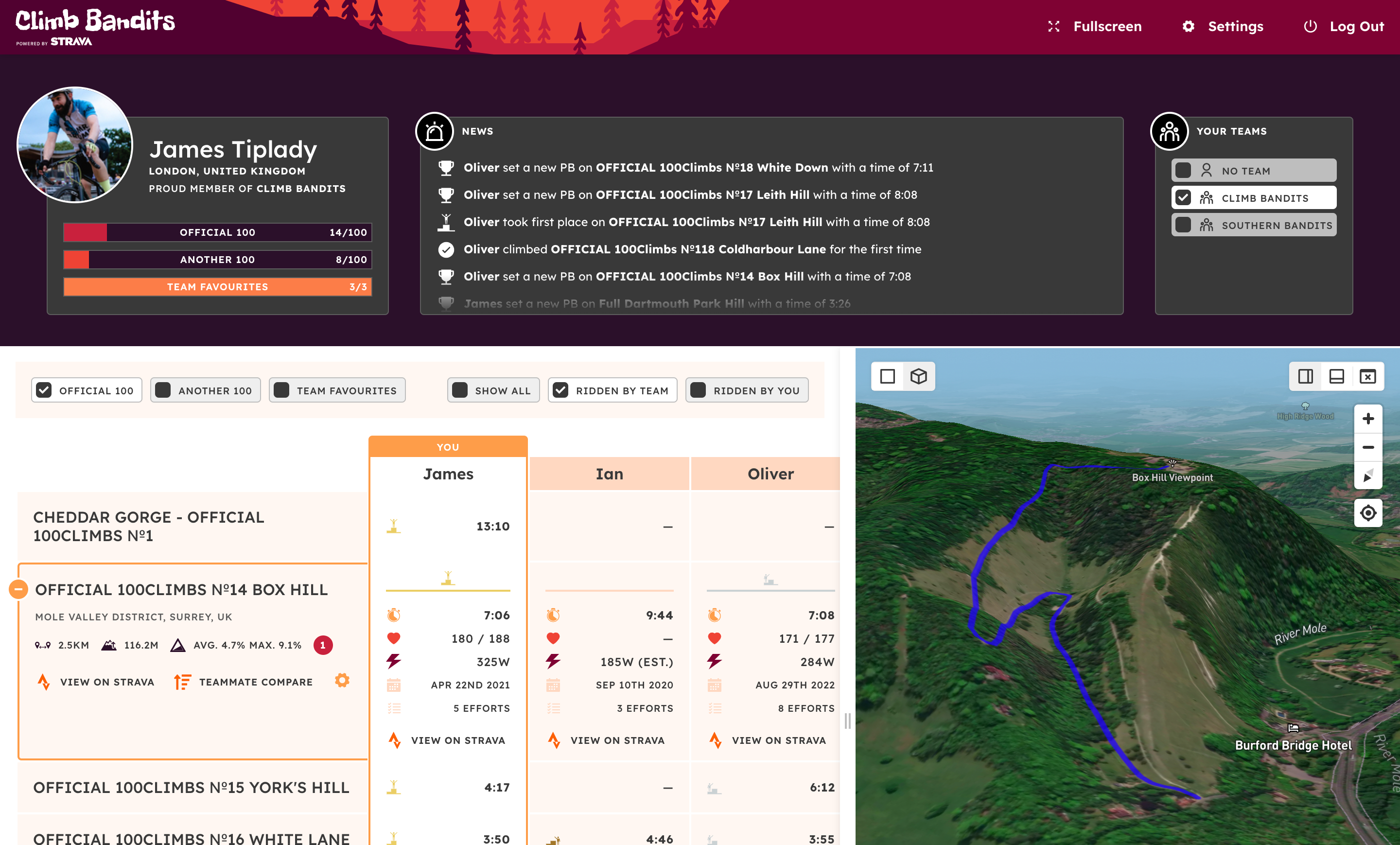Select the Southern Bandits team checkbox
The height and width of the screenshot is (845, 1400).
tap(1183, 225)
